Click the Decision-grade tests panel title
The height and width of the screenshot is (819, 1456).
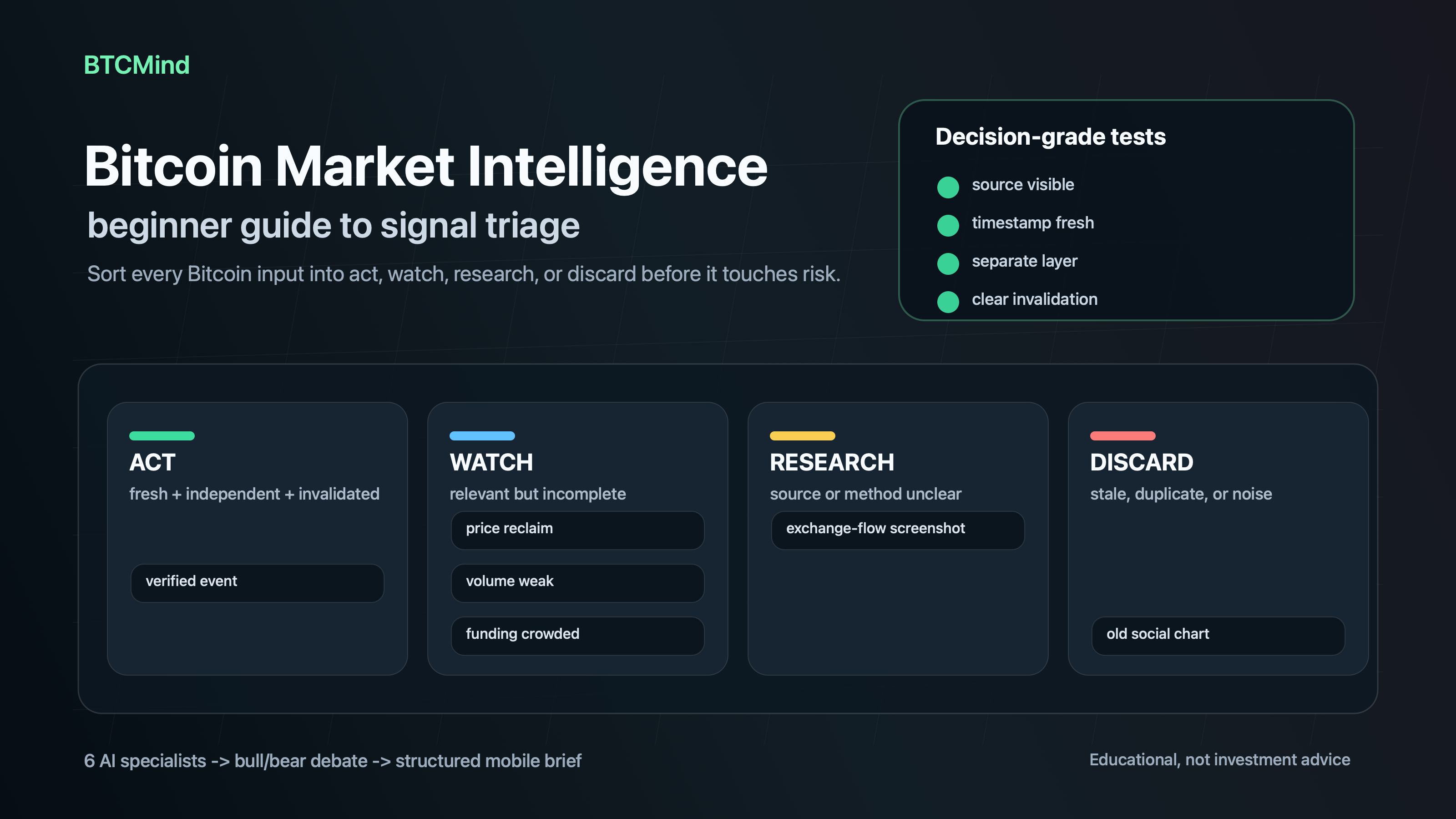[x=1050, y=137]
